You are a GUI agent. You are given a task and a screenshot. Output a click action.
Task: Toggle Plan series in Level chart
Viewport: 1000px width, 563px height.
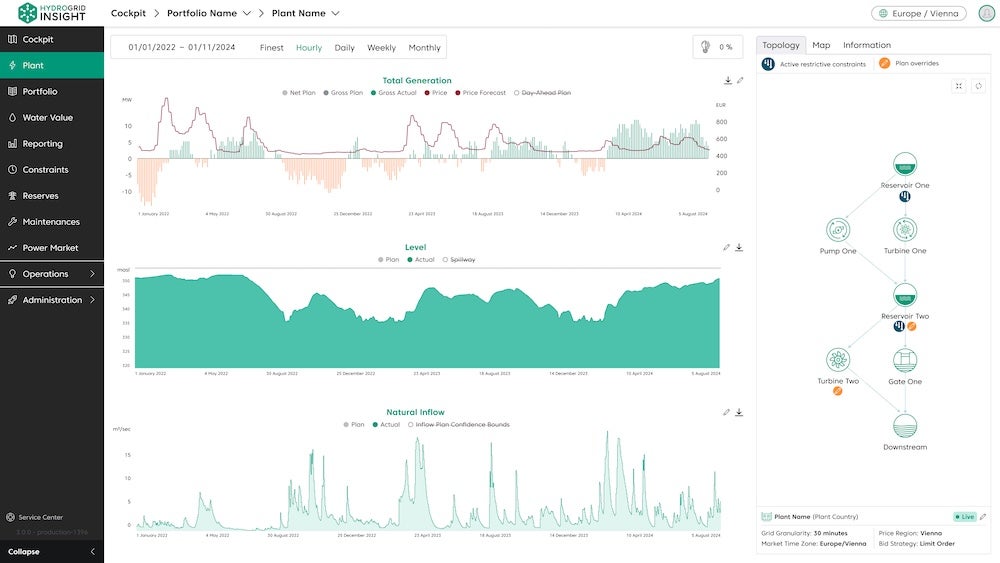tap(388, 260)
